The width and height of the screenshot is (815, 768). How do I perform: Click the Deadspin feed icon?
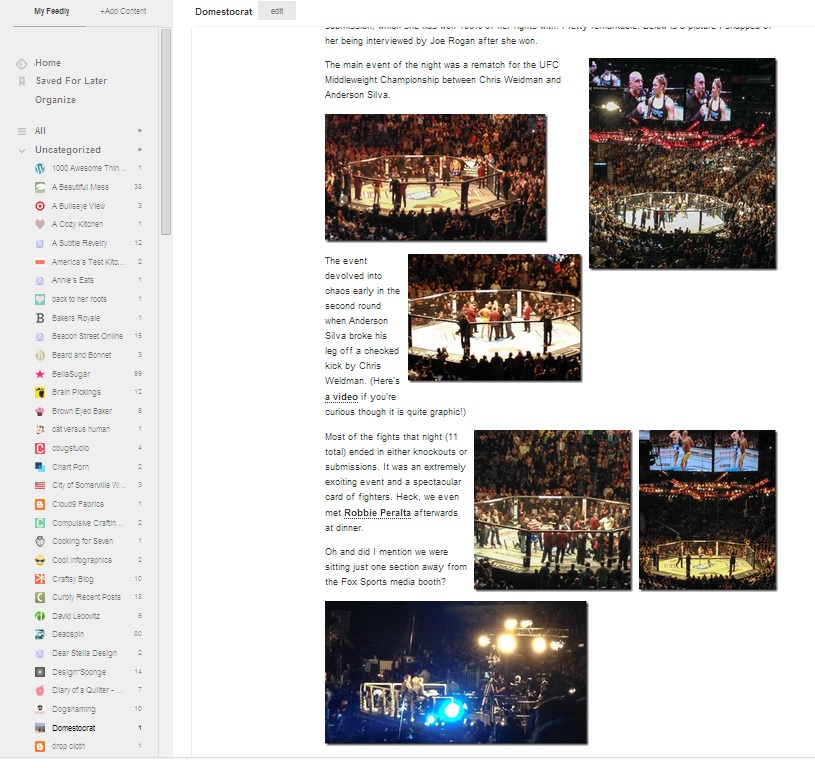39,634
